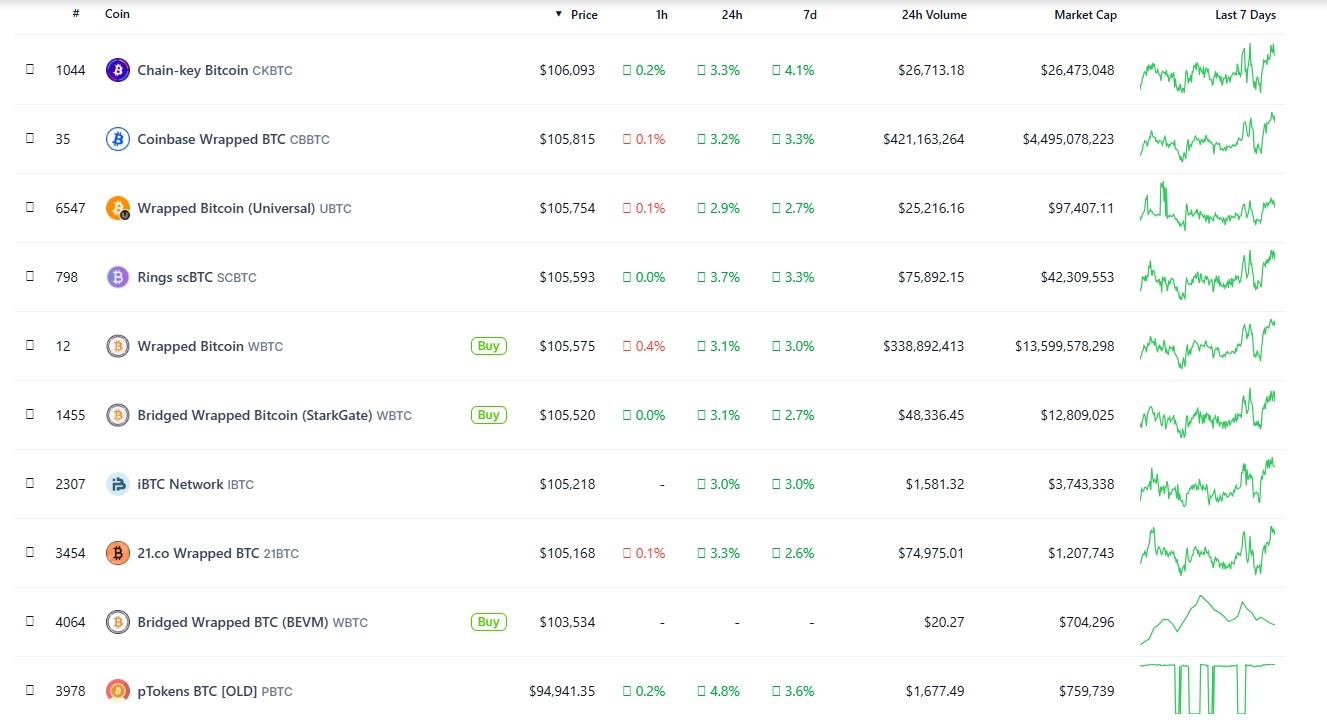Toggle favorite star for 21.co Wrapped BTC
This screenshot has width=1327, height=723.
30,553
